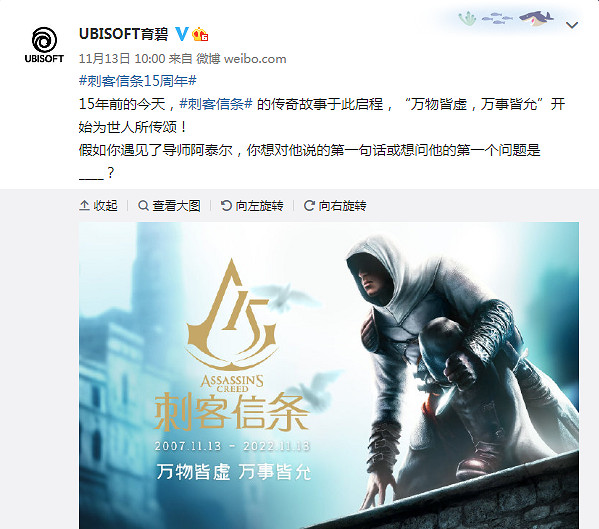The image size is (599, 529).
Task: Click the orange crown membership badge
Action: tap(200, 34)
